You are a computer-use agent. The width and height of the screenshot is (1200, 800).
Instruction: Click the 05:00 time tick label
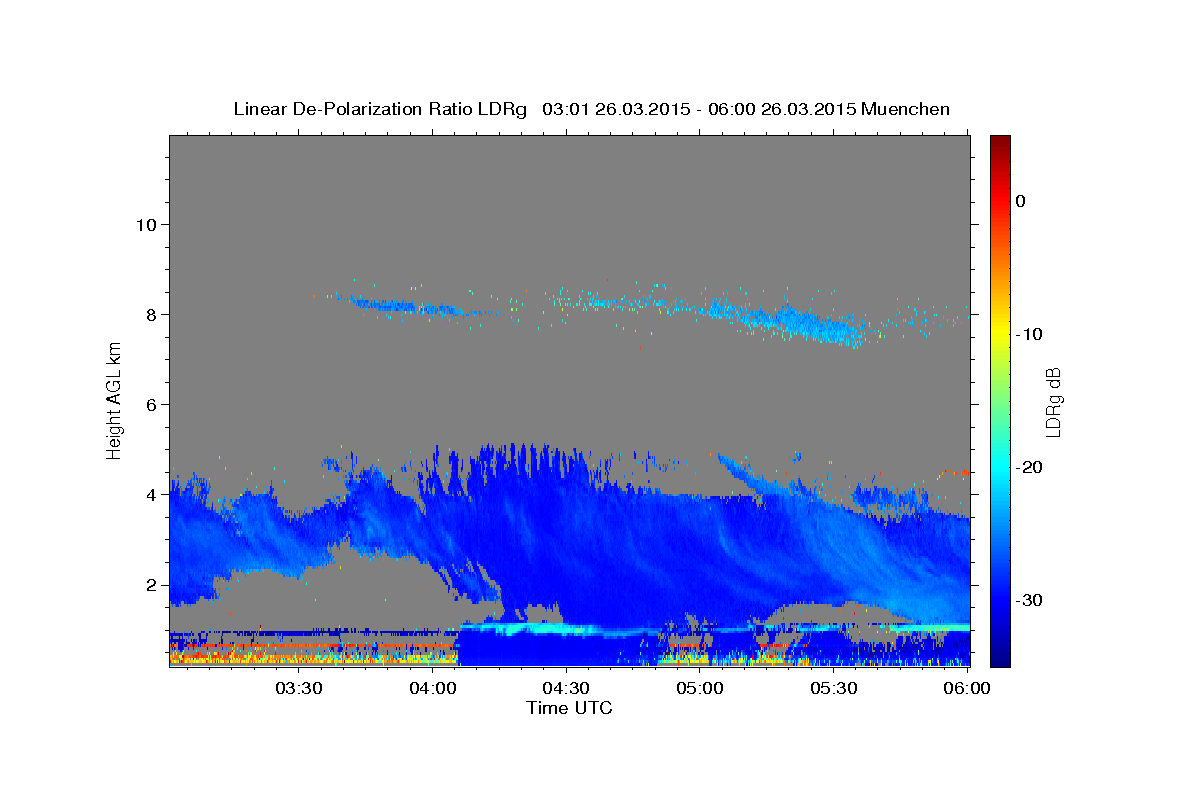(700, 689)
